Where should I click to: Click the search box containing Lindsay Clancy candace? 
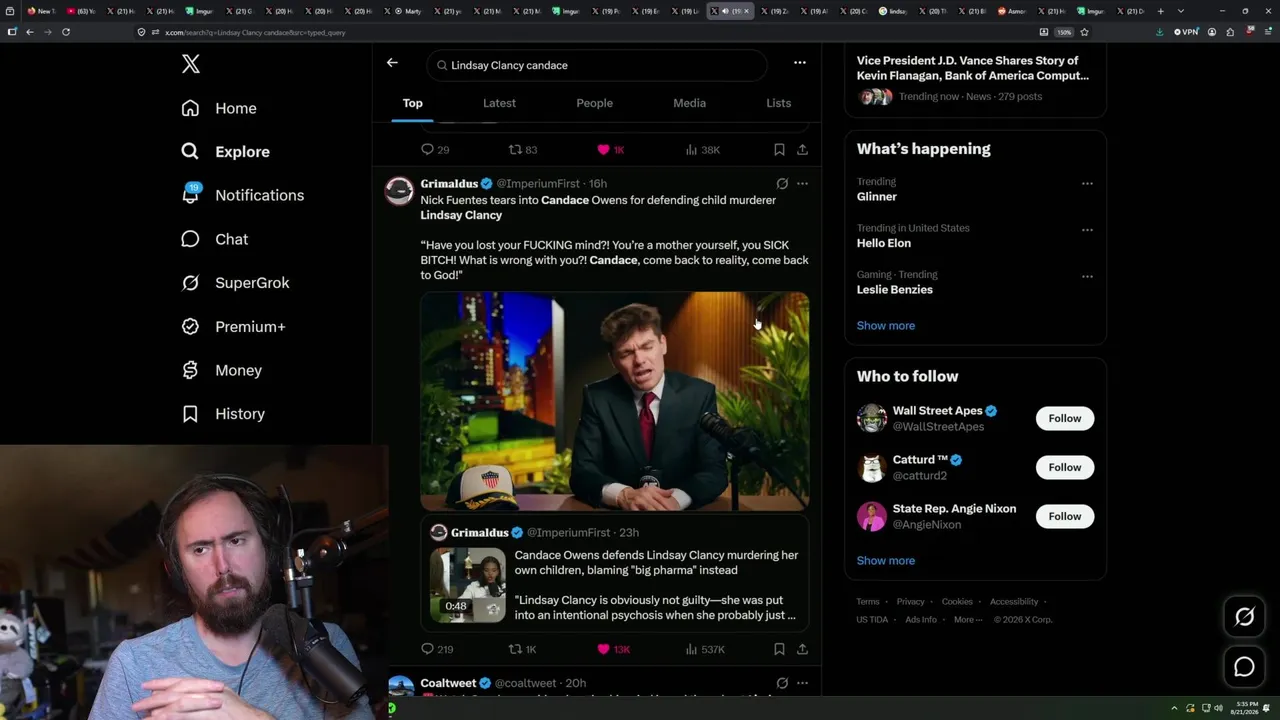[597, 65]
